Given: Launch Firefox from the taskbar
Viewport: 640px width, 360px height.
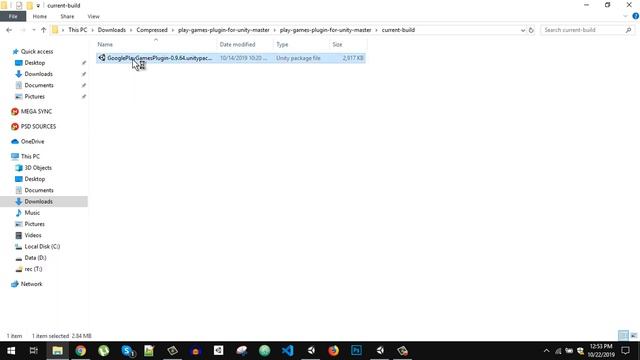Looking at the screenshot, I should point(333,351).
